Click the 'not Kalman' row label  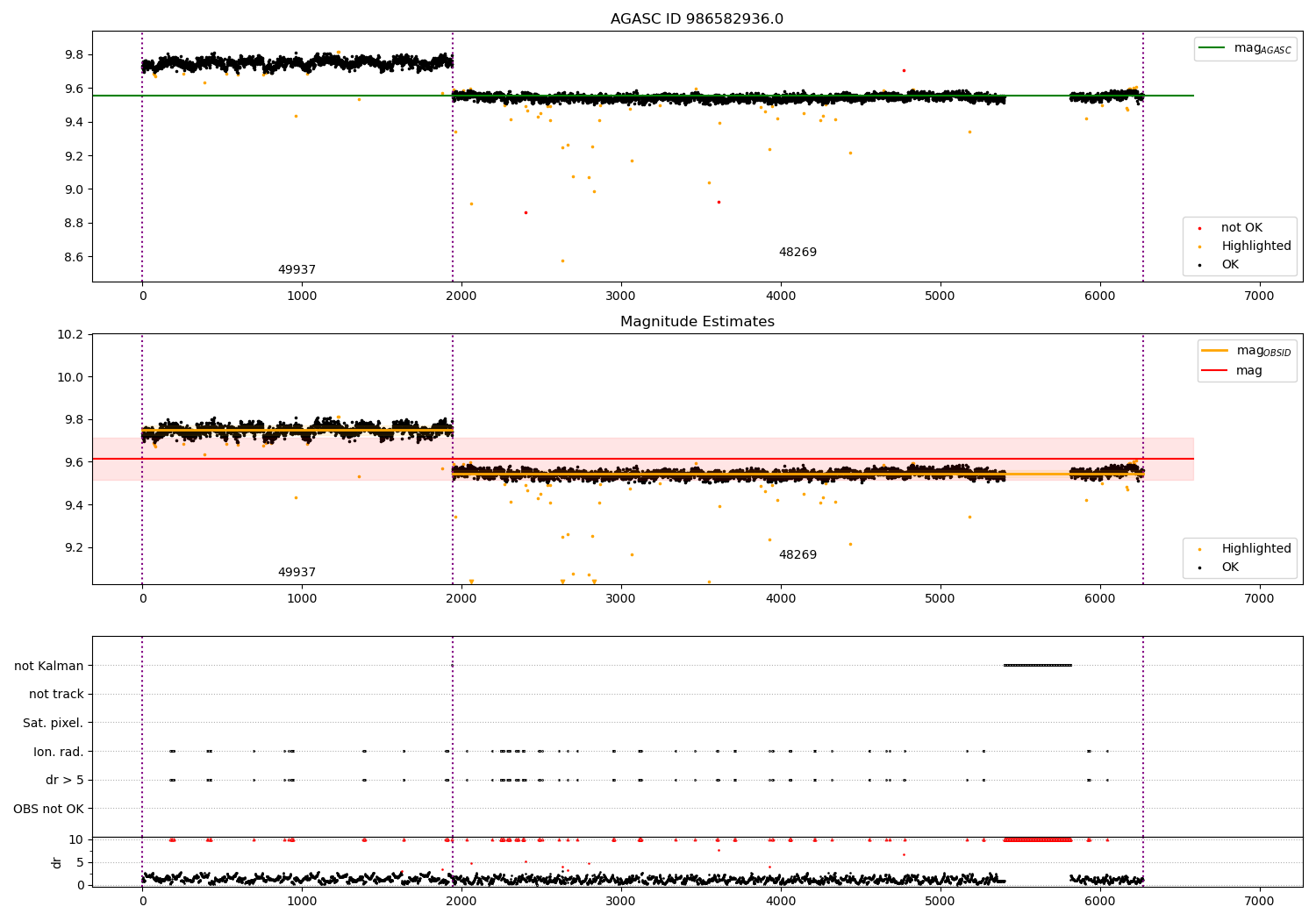[x=49, y=666]
